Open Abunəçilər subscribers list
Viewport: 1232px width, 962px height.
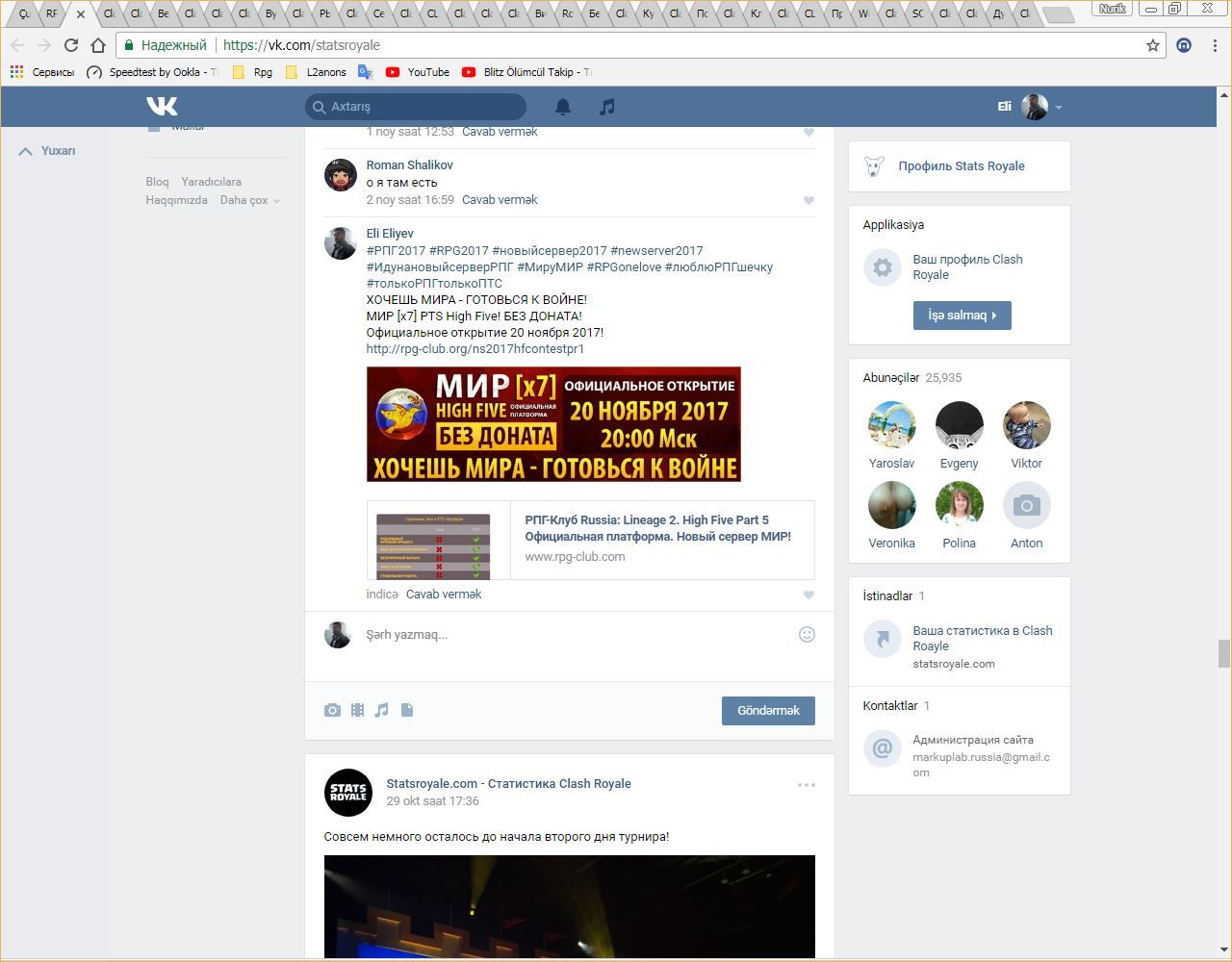[x=890, y=378]
